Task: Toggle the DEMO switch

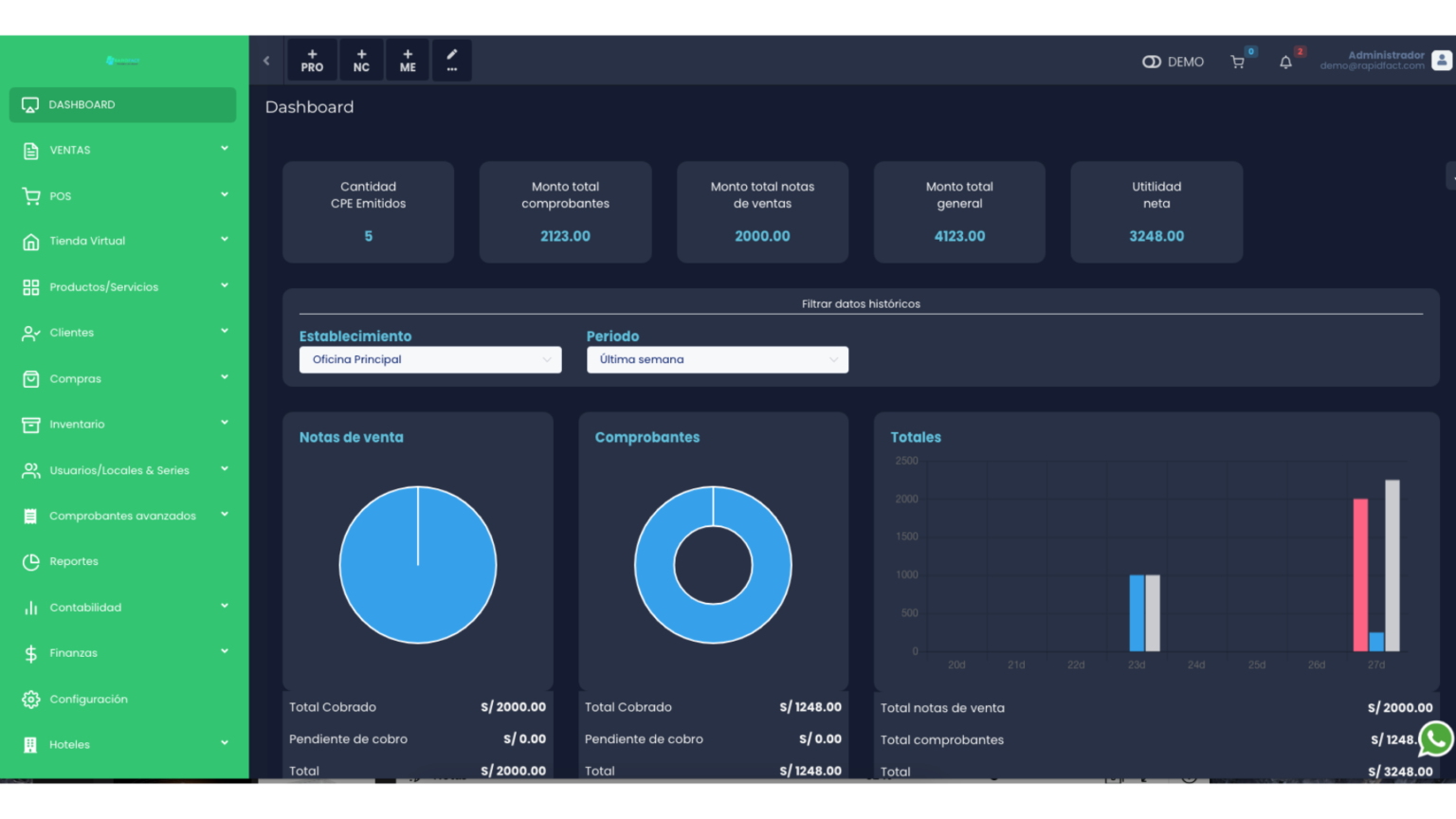Action: point(1152,62)
